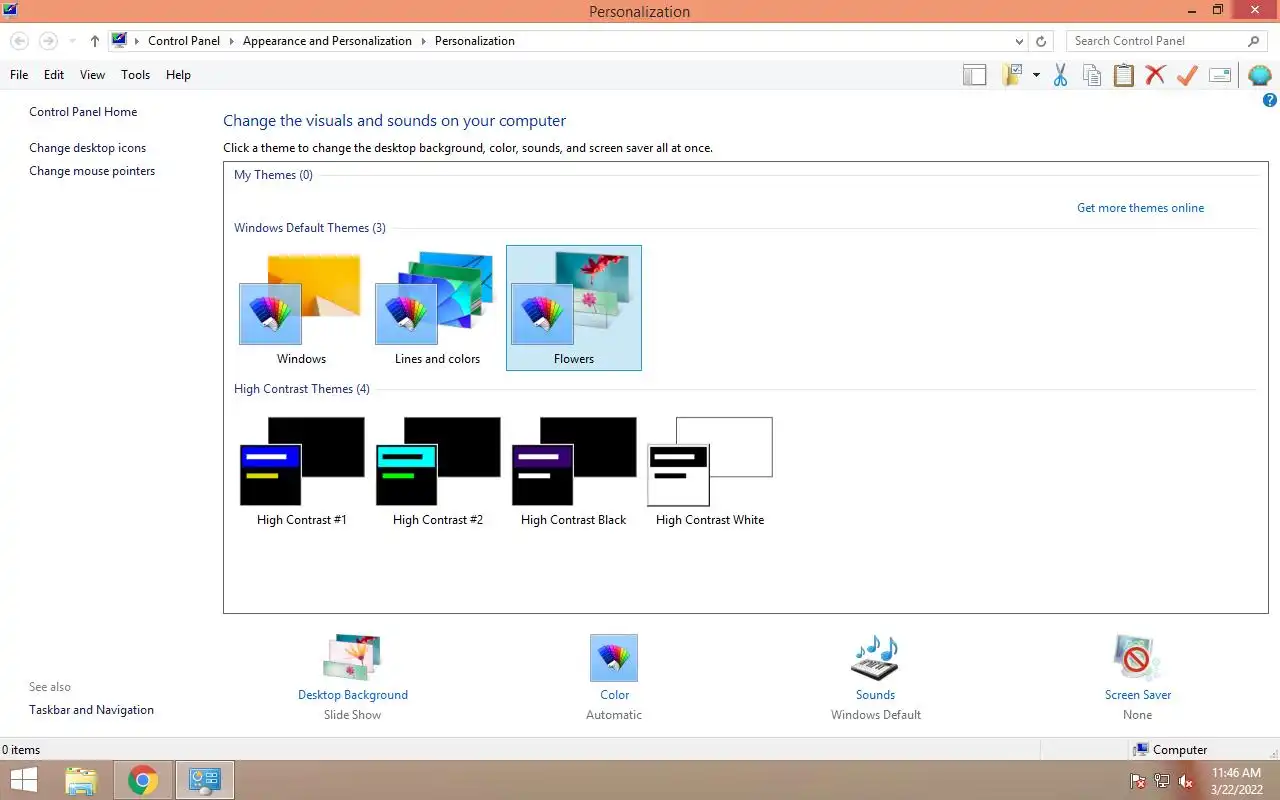Launch Chrome from the taskbar
This screenshot has height=800, width=1280.
coord(143,780)
